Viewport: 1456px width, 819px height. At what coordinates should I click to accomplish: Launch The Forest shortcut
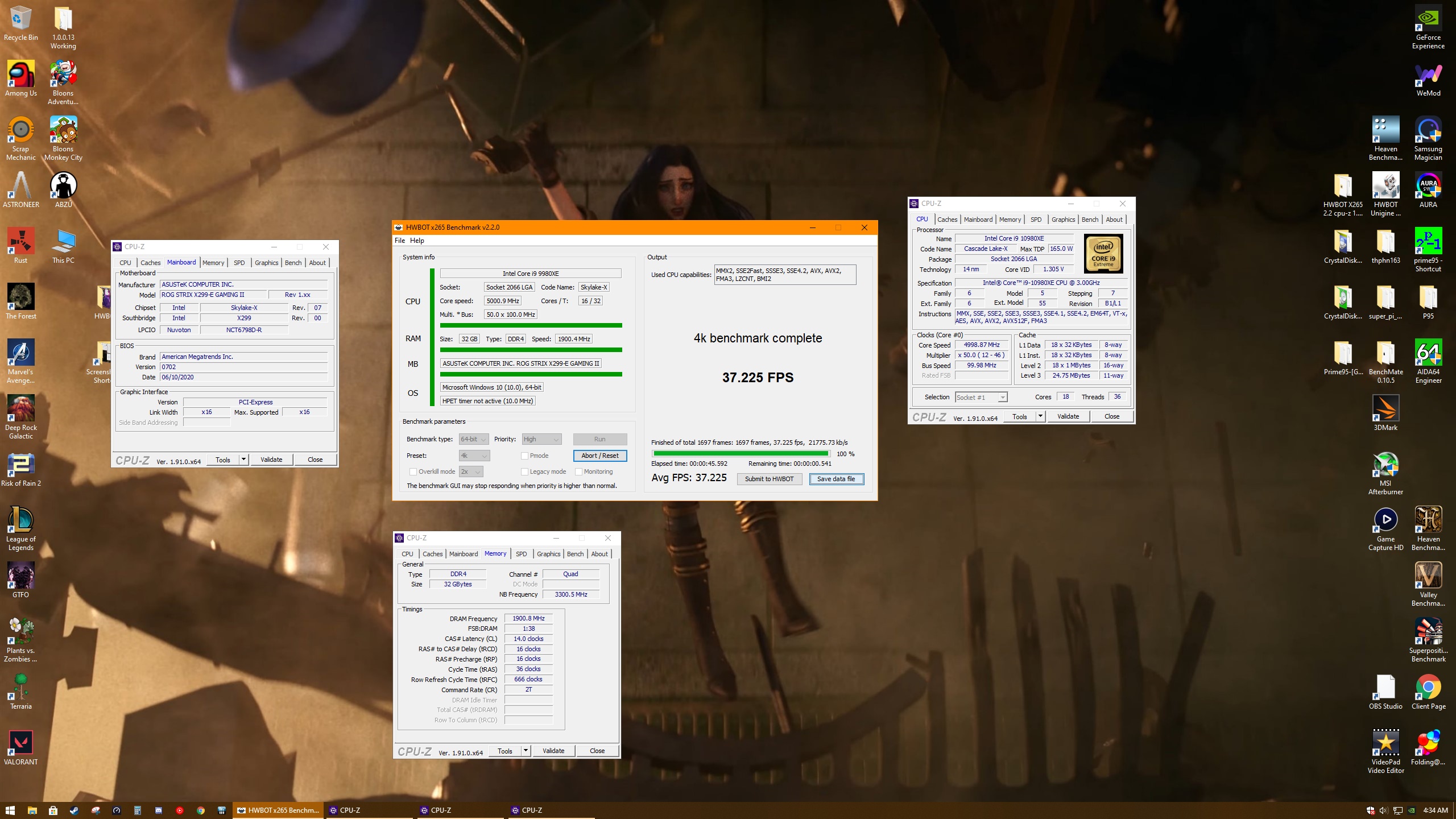20,301
